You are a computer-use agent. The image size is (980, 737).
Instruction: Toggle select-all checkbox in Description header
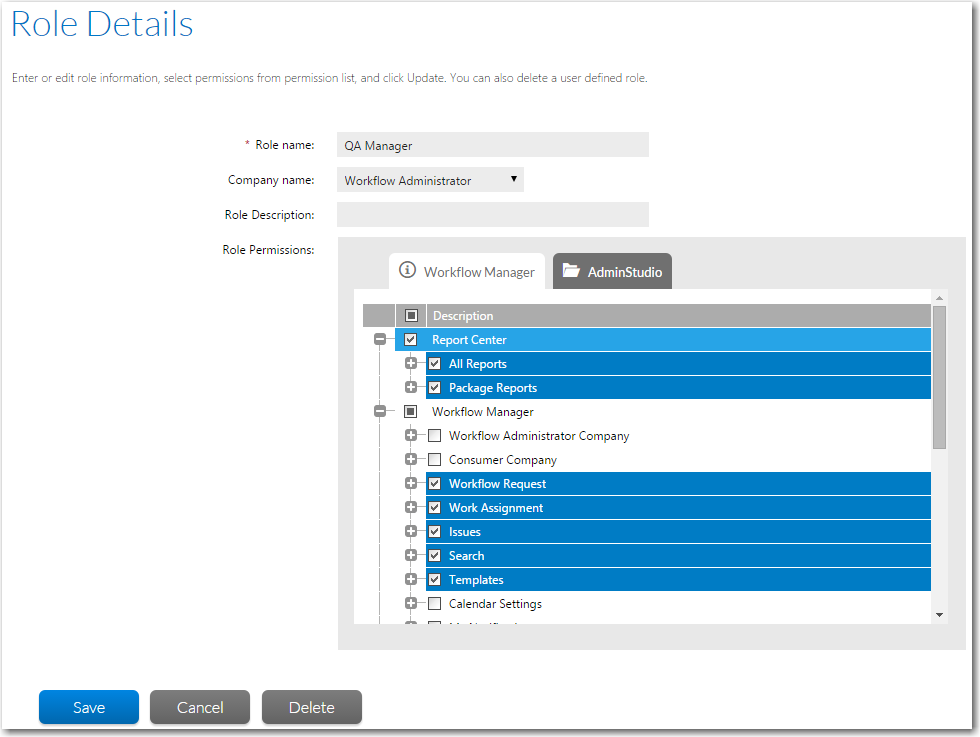(x=411, y=316)
